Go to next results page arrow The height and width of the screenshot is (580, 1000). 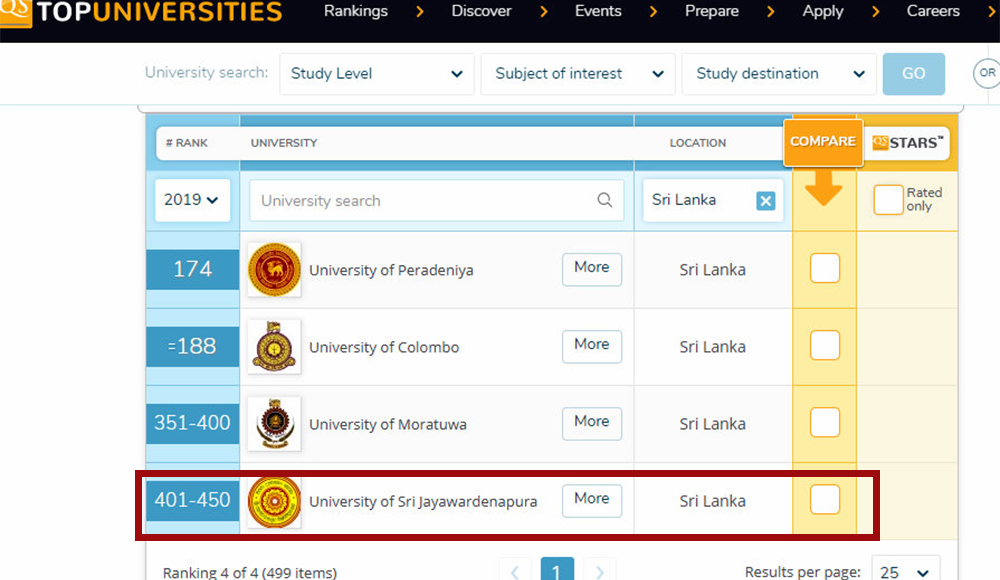[599, 572]
